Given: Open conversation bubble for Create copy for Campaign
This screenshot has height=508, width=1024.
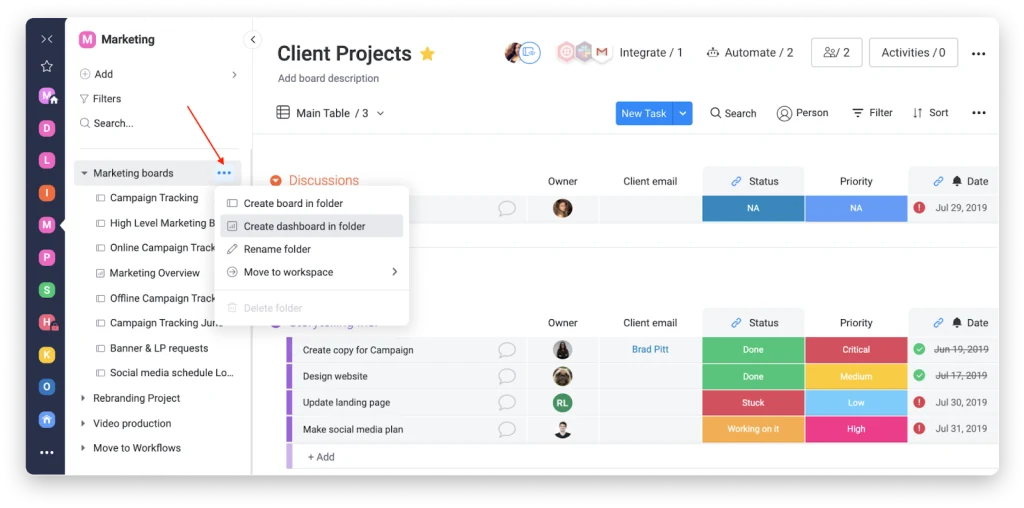Looking at the screenshot, I should coord(507,350).
